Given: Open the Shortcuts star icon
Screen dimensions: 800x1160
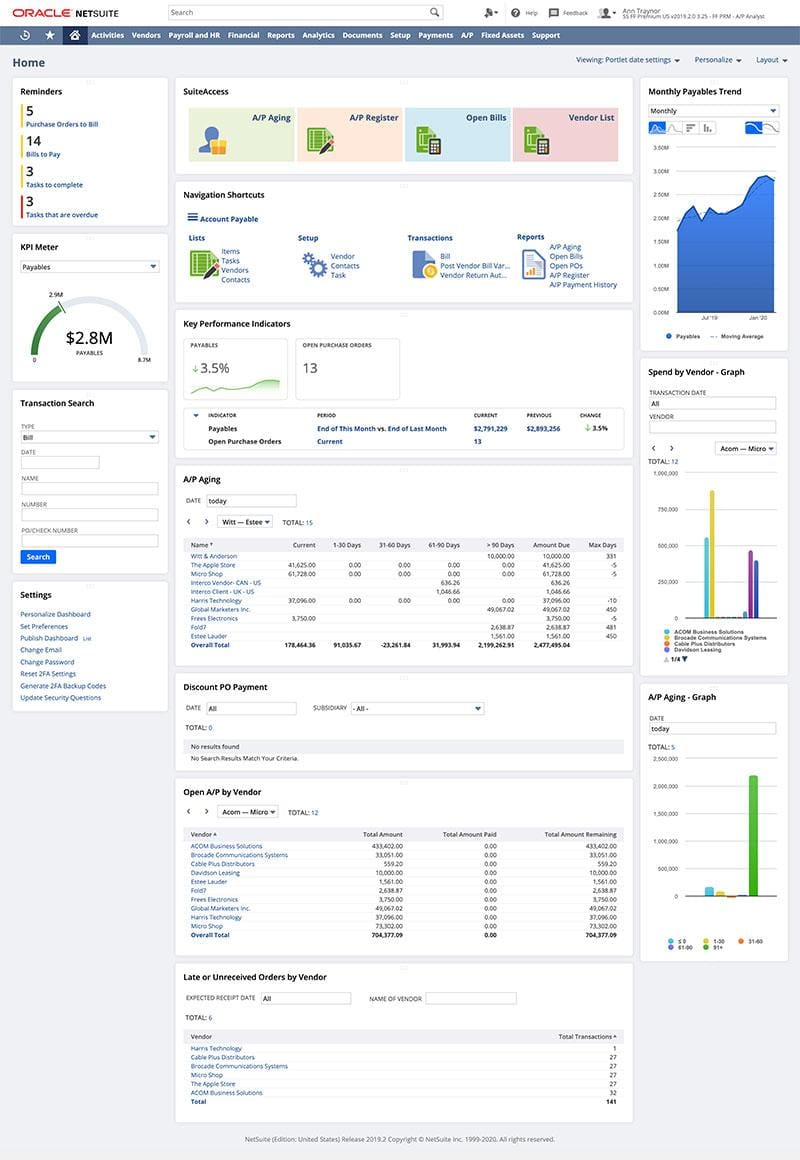Looking at the screenshot, I should tap(50, 35).
